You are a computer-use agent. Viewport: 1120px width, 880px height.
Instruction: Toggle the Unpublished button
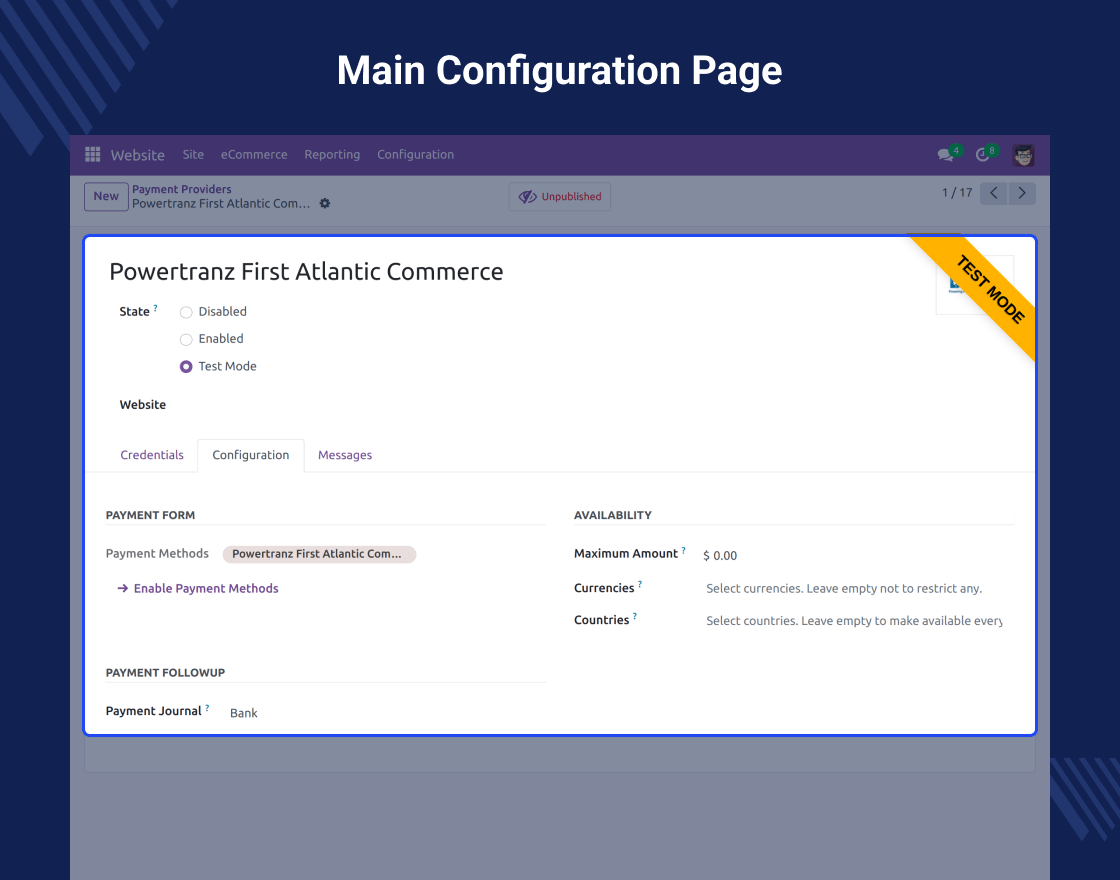coord(560,196)
